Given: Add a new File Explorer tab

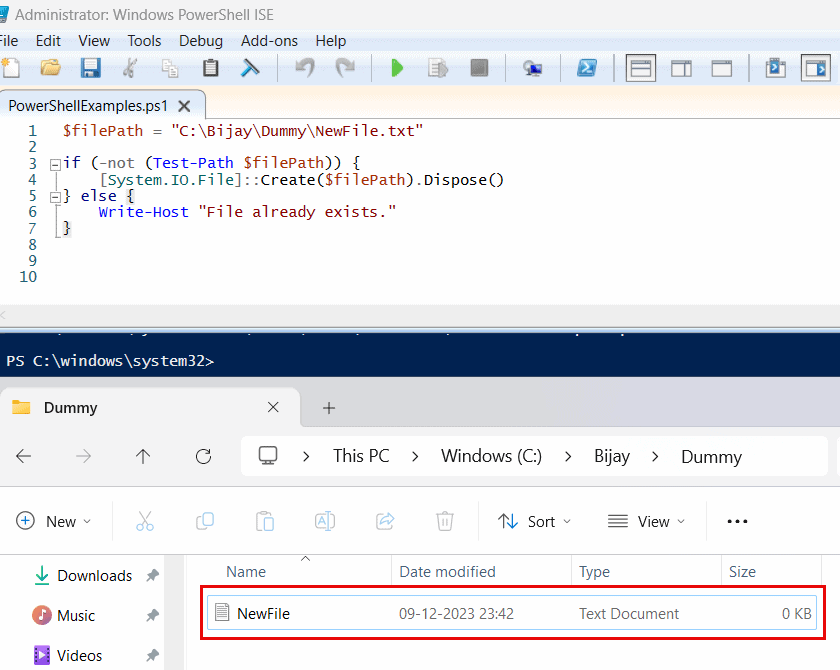Looking at the screenshot, I should (329, 408).
